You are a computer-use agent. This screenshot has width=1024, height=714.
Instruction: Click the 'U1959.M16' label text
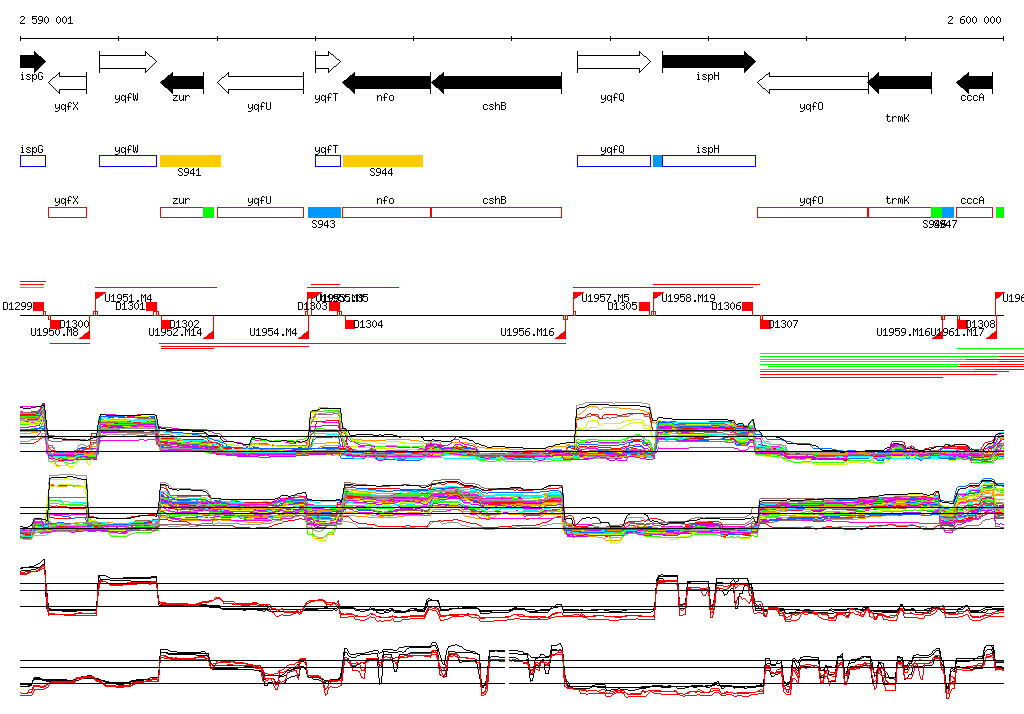(904, 333)
